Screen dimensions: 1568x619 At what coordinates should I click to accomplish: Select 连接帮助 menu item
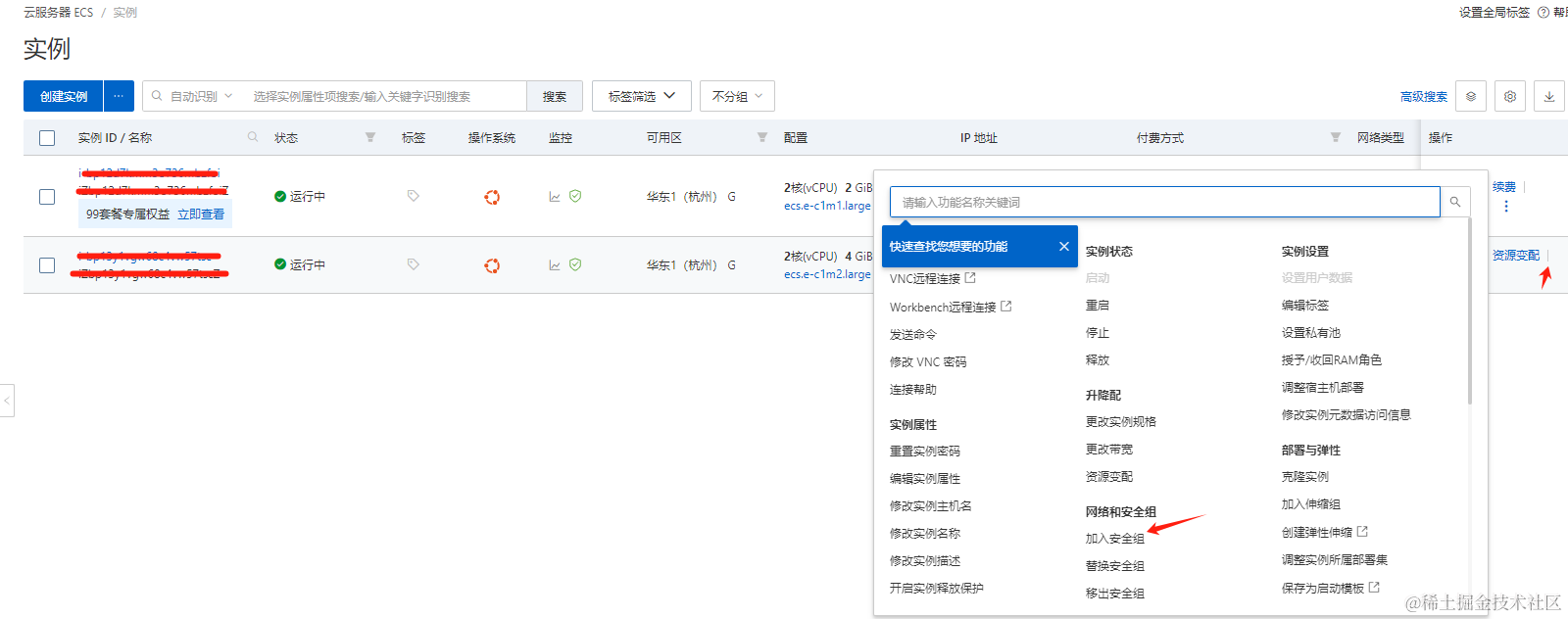[913, 390]
